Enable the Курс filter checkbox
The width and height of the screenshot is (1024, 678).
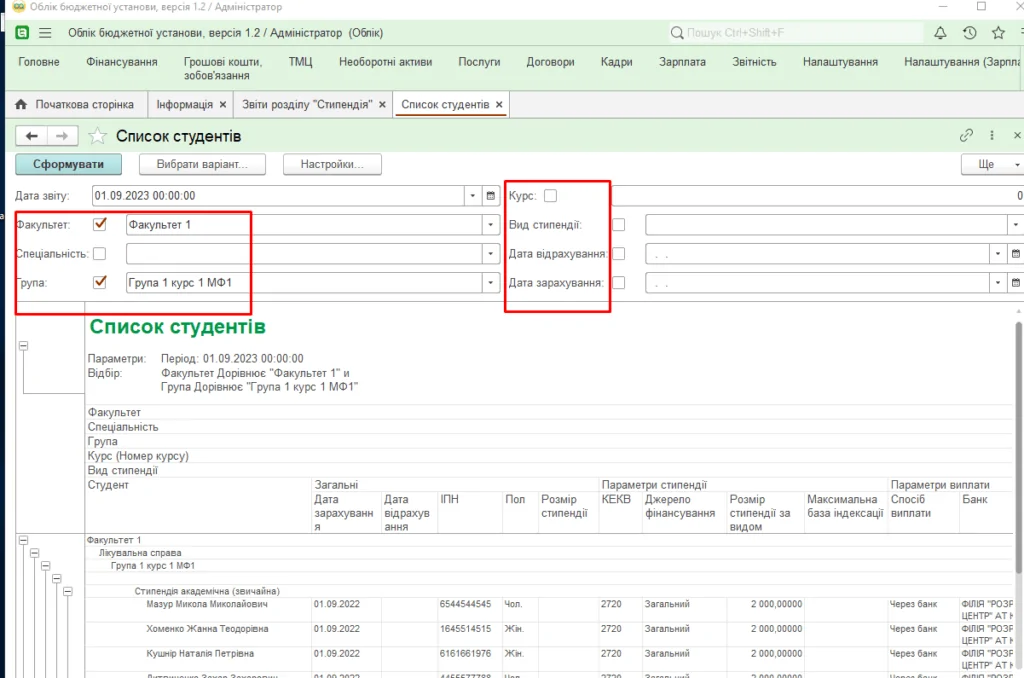[551, 196]
